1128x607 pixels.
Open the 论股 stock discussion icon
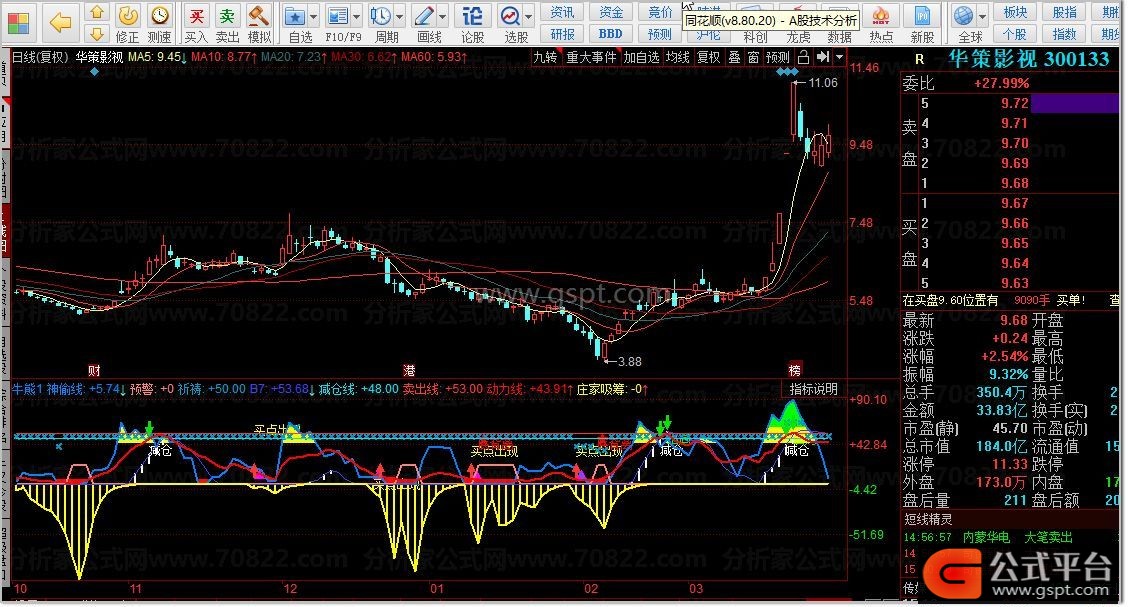(472, 16)
